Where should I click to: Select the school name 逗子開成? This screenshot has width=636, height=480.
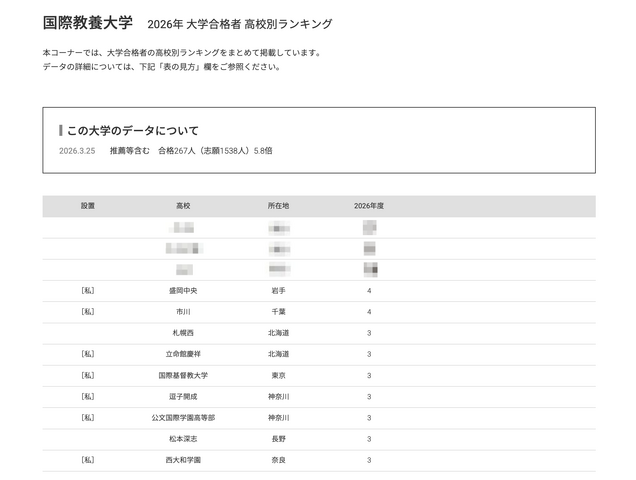183,396
